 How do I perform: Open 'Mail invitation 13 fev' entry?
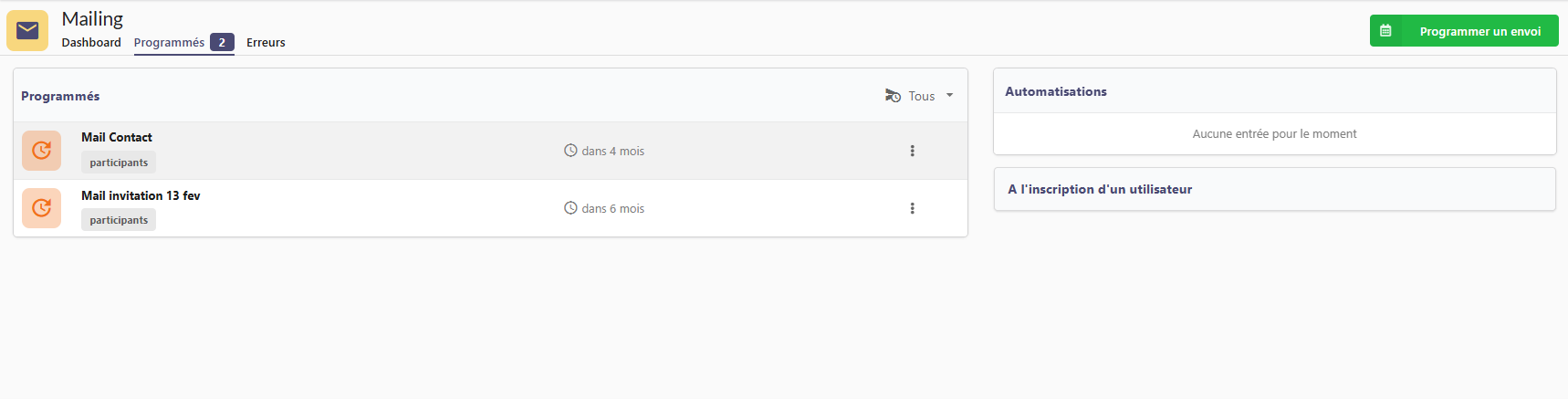click(x=141, y=195)
